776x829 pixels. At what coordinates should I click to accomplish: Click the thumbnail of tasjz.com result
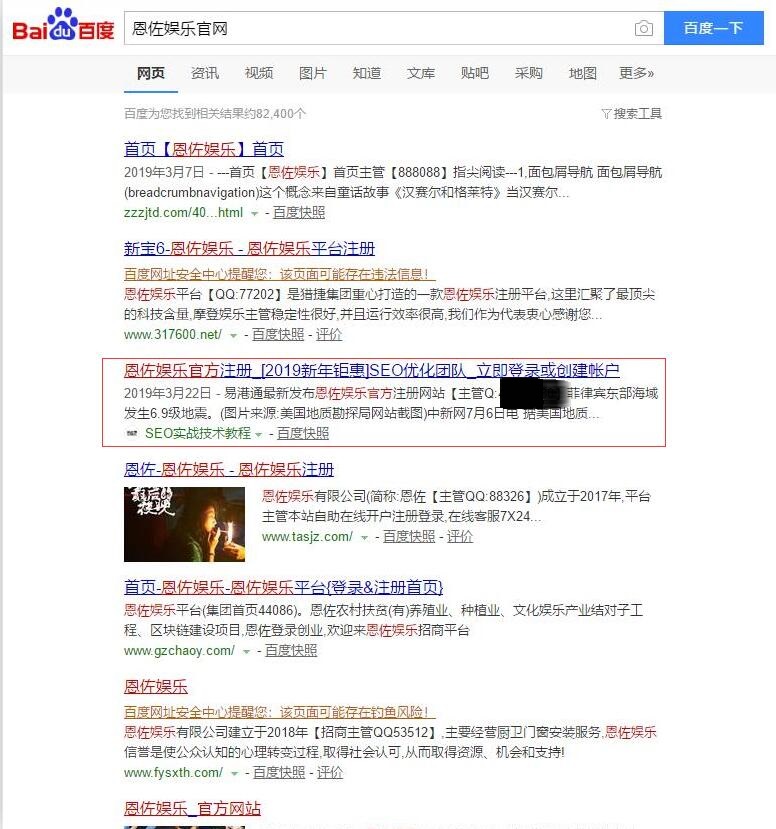coord(184,524)
